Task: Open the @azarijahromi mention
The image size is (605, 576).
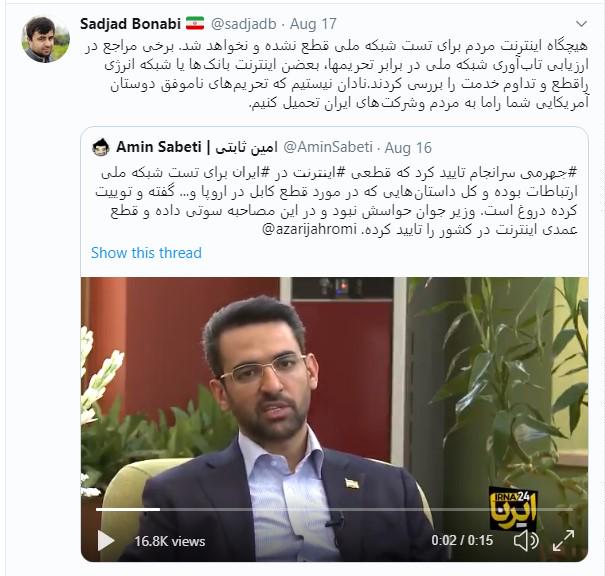Action: [309, 229]
